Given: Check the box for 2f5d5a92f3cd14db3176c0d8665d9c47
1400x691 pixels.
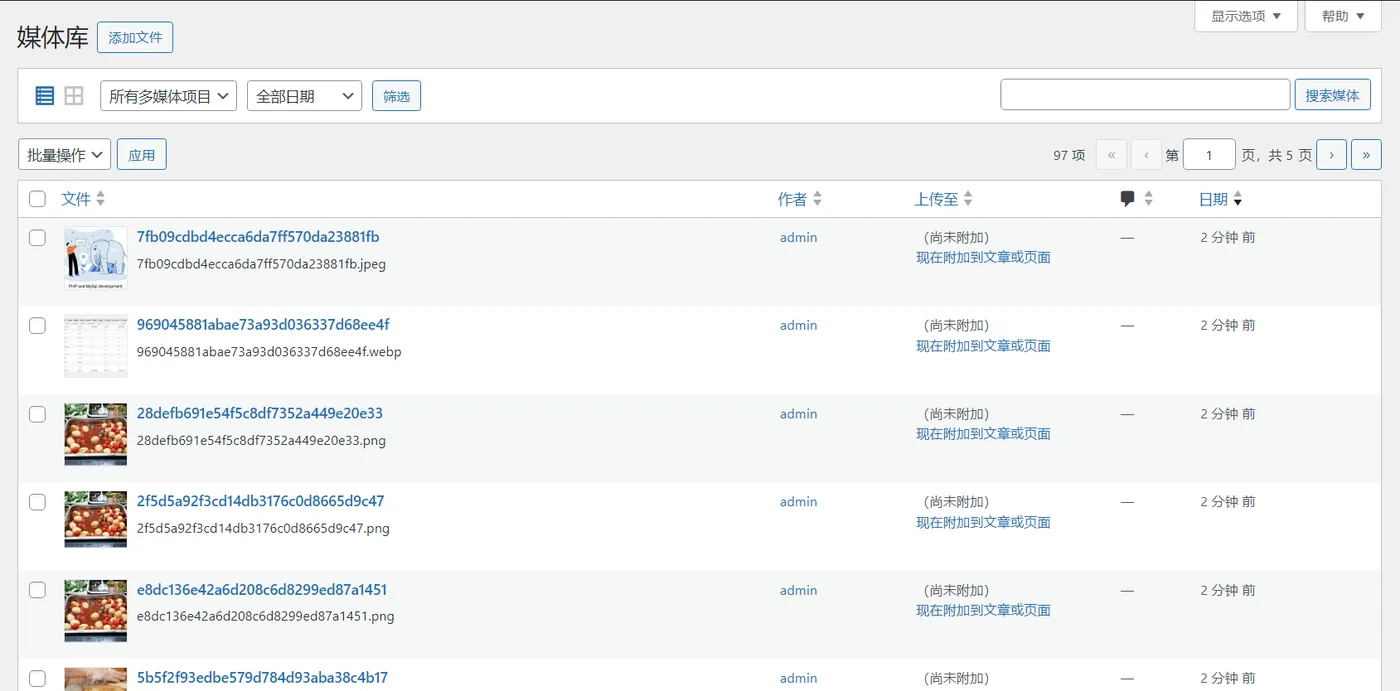Looking at the screenshot, I should tap(37, 502).
